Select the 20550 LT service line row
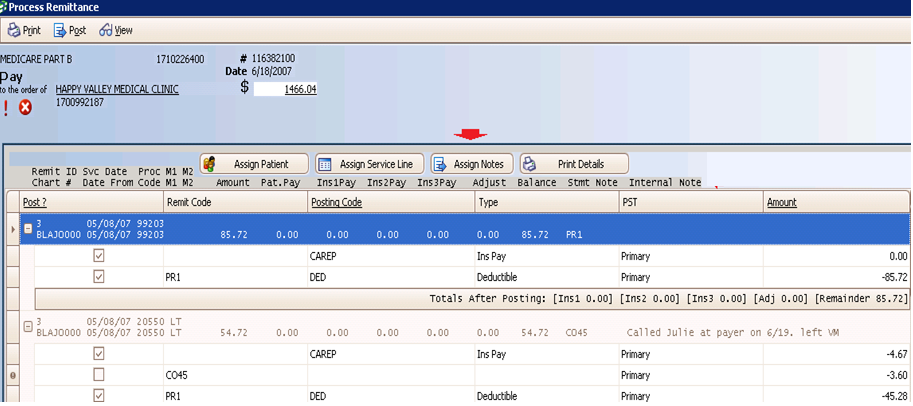913x406 pixels. pos(465,327)
